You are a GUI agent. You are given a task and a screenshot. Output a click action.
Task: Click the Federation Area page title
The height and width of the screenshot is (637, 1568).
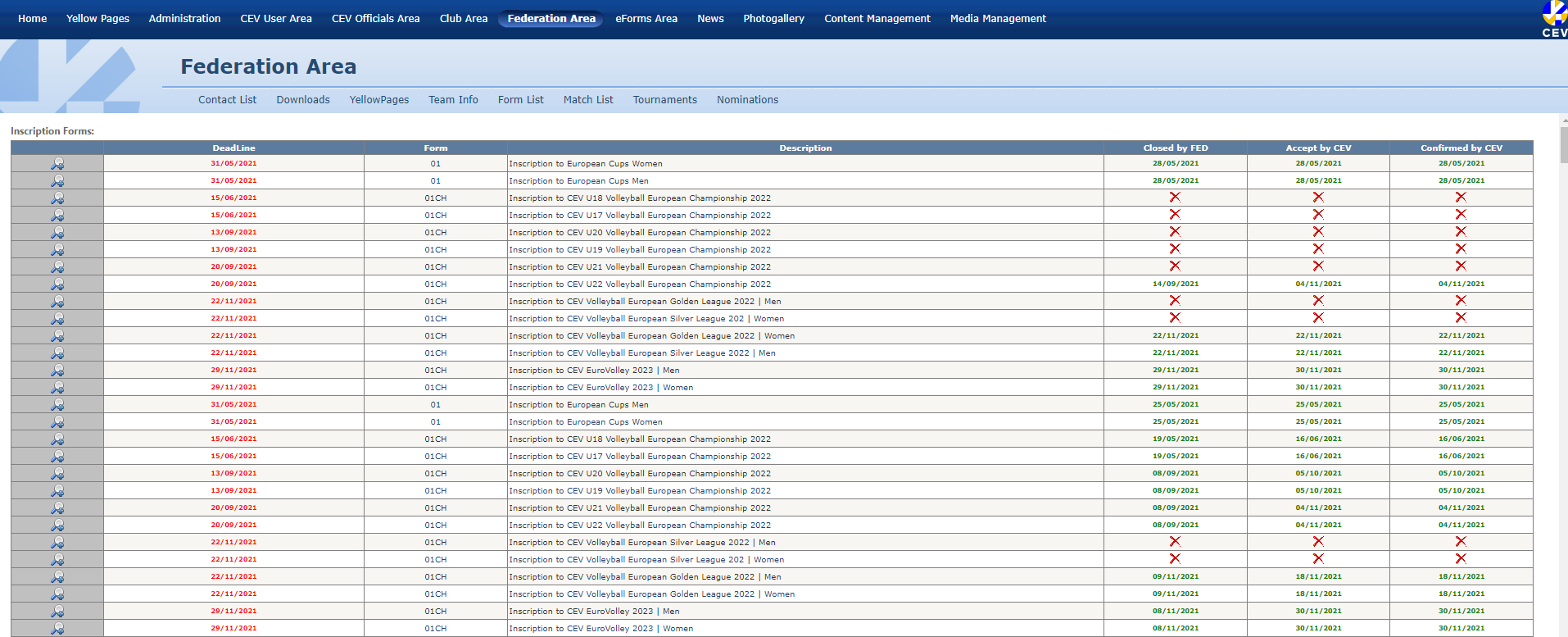pyautogui.click(x=269, y=66)
